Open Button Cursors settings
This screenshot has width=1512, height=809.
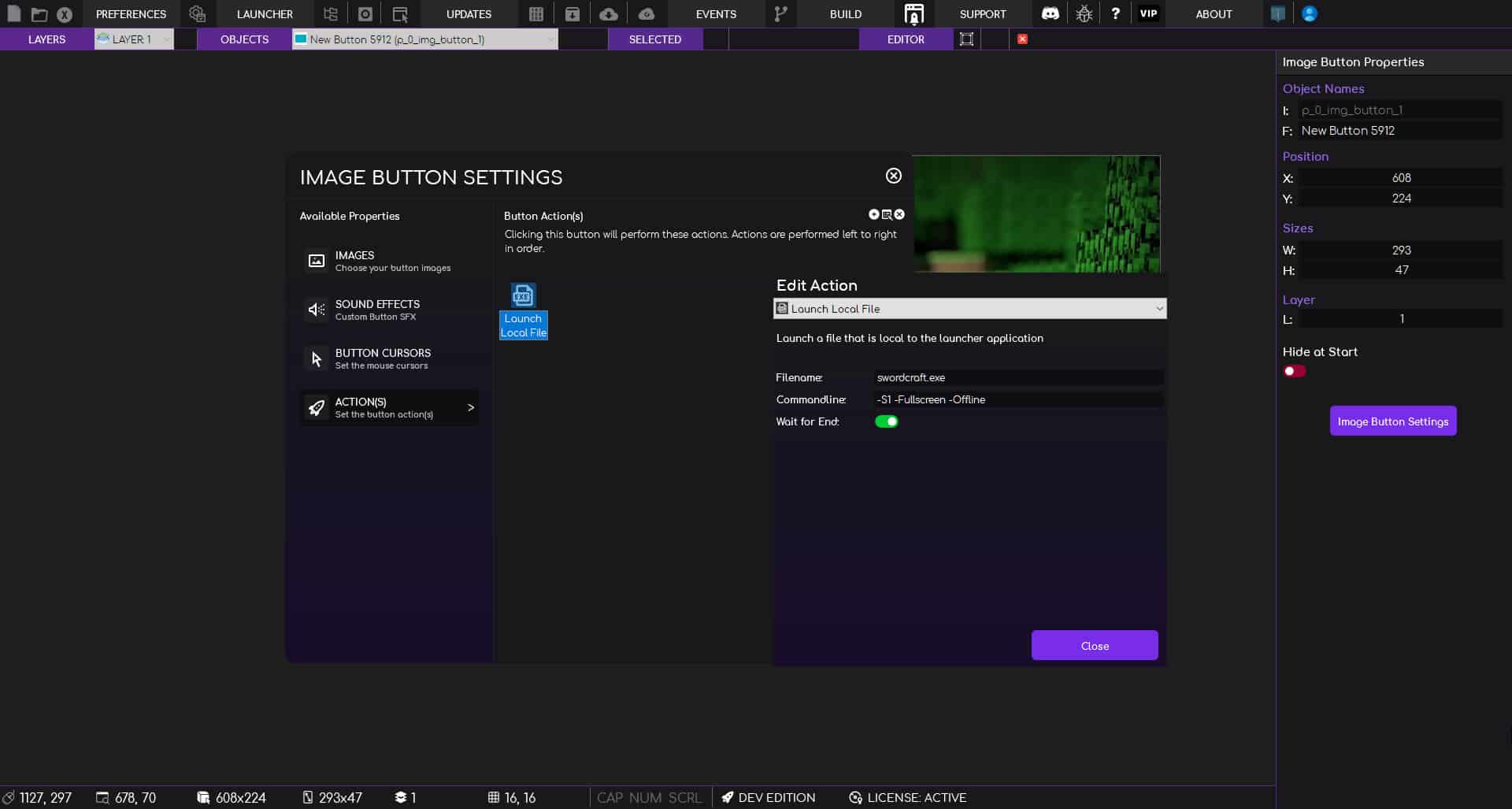(389, 358)
